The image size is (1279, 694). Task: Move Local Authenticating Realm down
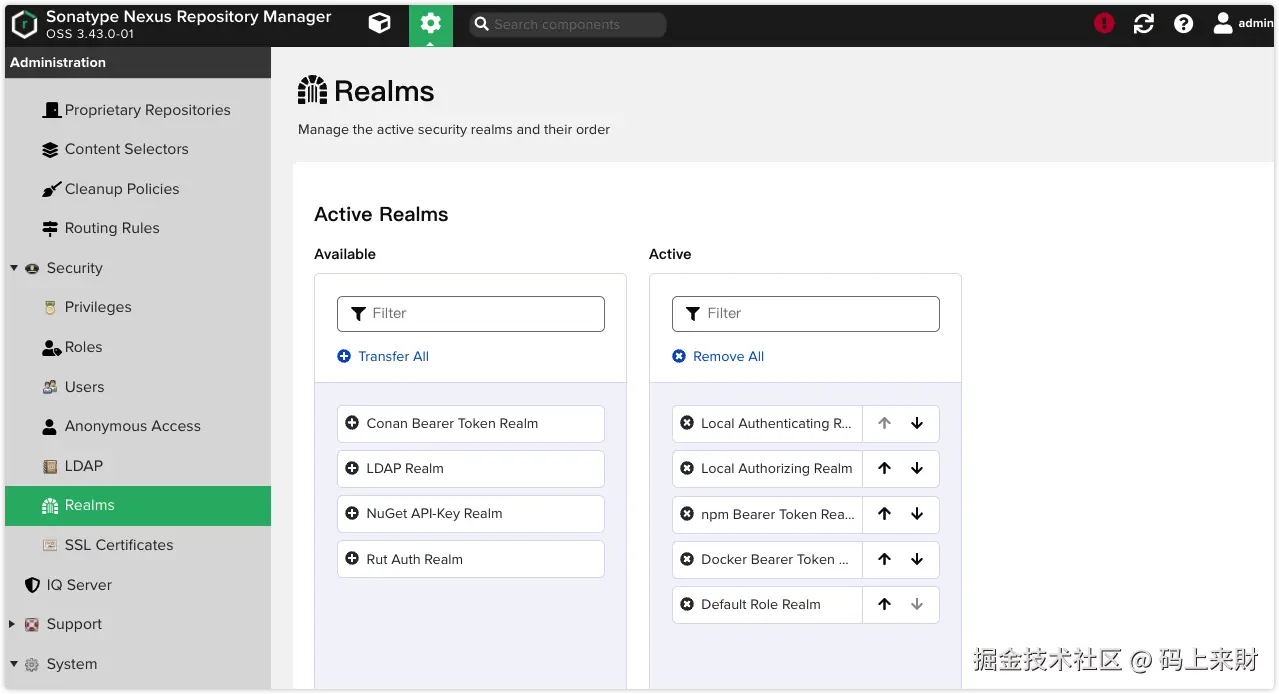(917, 423)
